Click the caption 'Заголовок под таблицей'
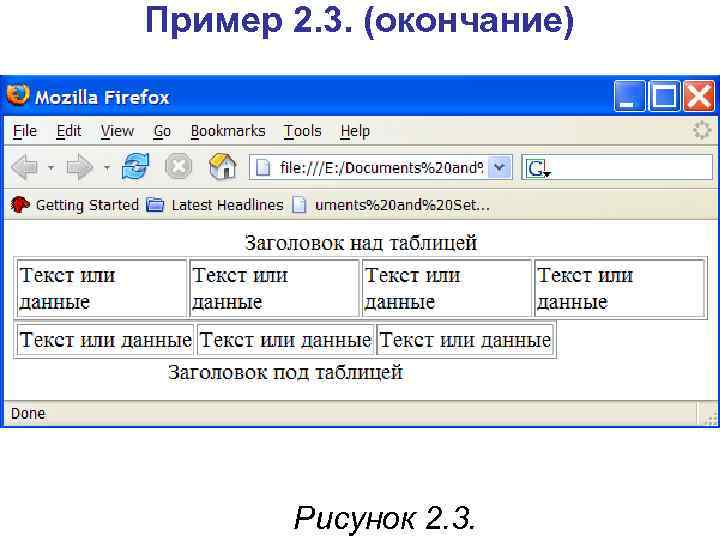720x540 pixels. pos(285,372)
